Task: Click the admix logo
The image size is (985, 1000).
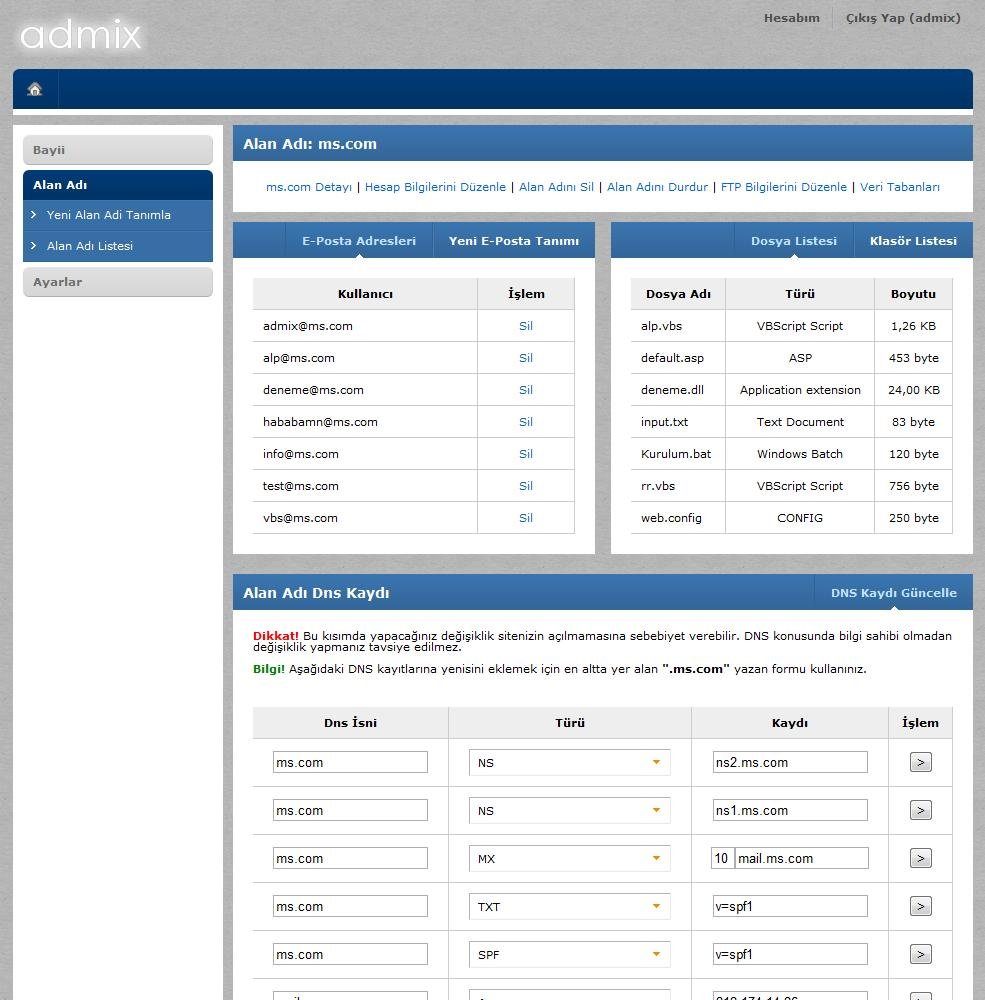Action: click(80, 33)
